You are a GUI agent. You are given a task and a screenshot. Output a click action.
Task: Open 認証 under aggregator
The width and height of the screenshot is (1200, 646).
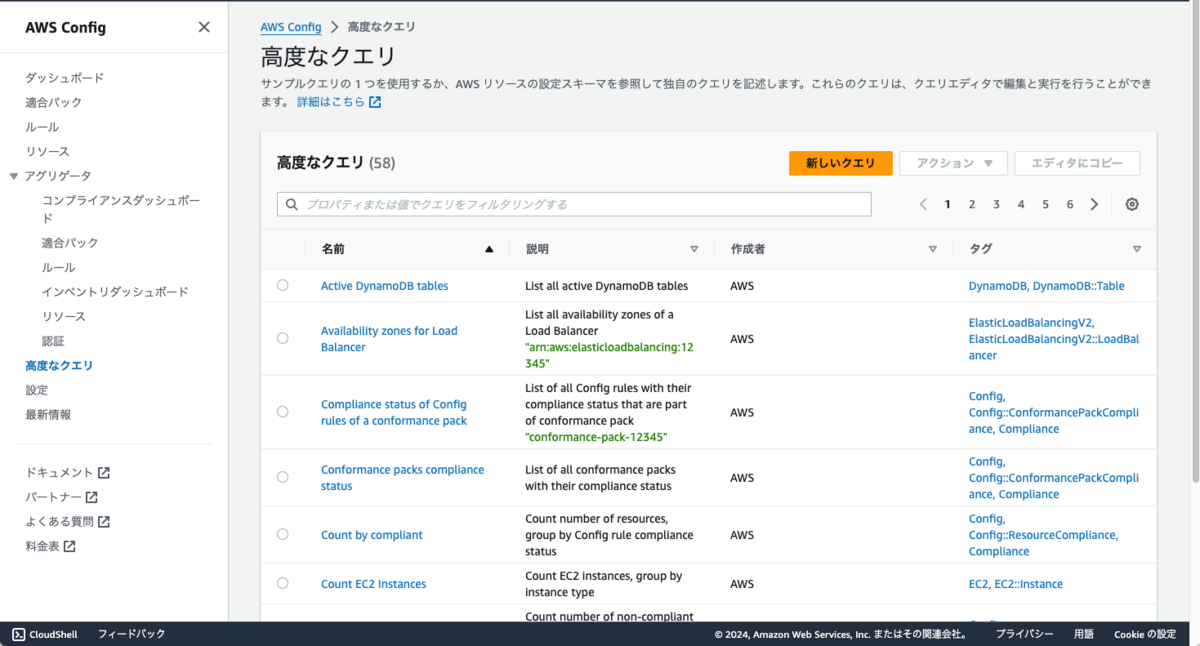point(53,341)
